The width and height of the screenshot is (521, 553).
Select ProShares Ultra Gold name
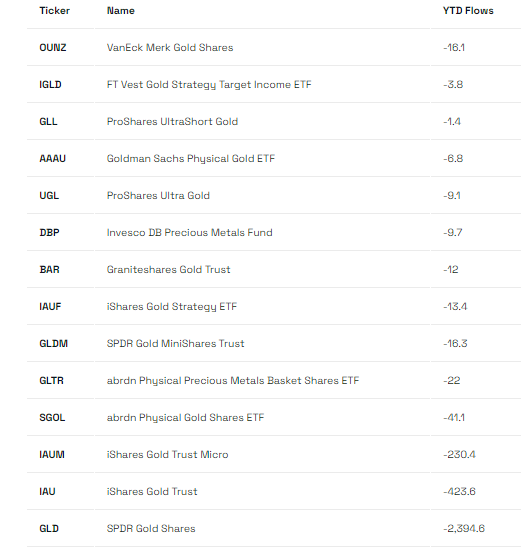coord(158,196)
